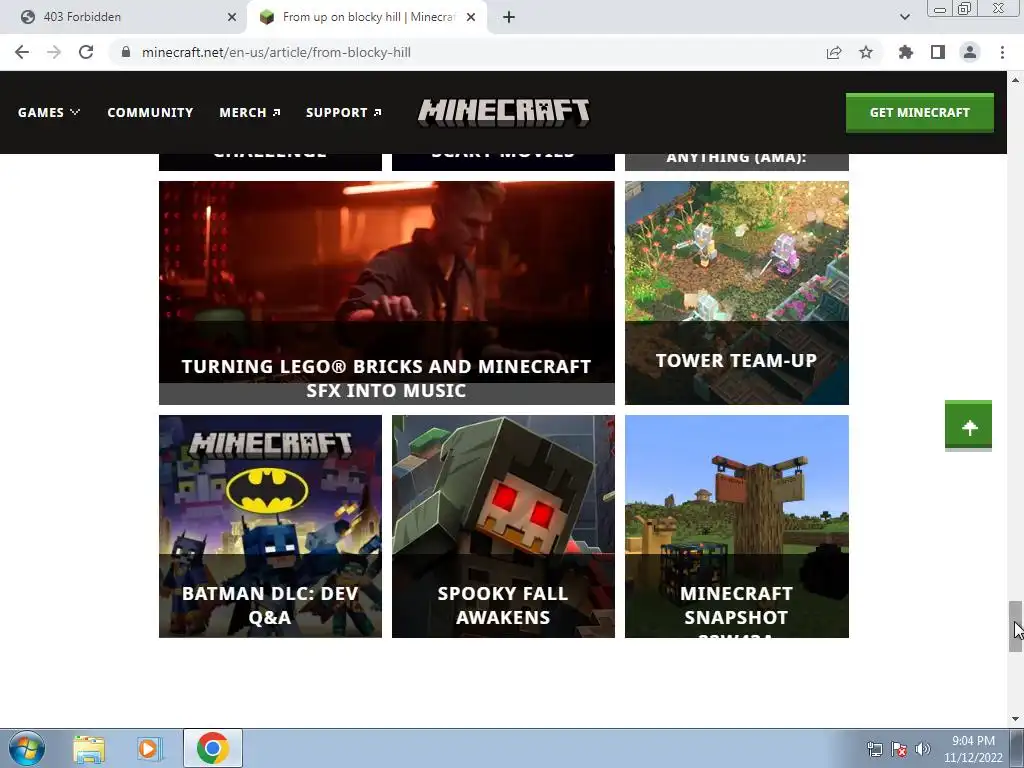
Task: Bookmark this tab with star icon
Action: [866, 52]
